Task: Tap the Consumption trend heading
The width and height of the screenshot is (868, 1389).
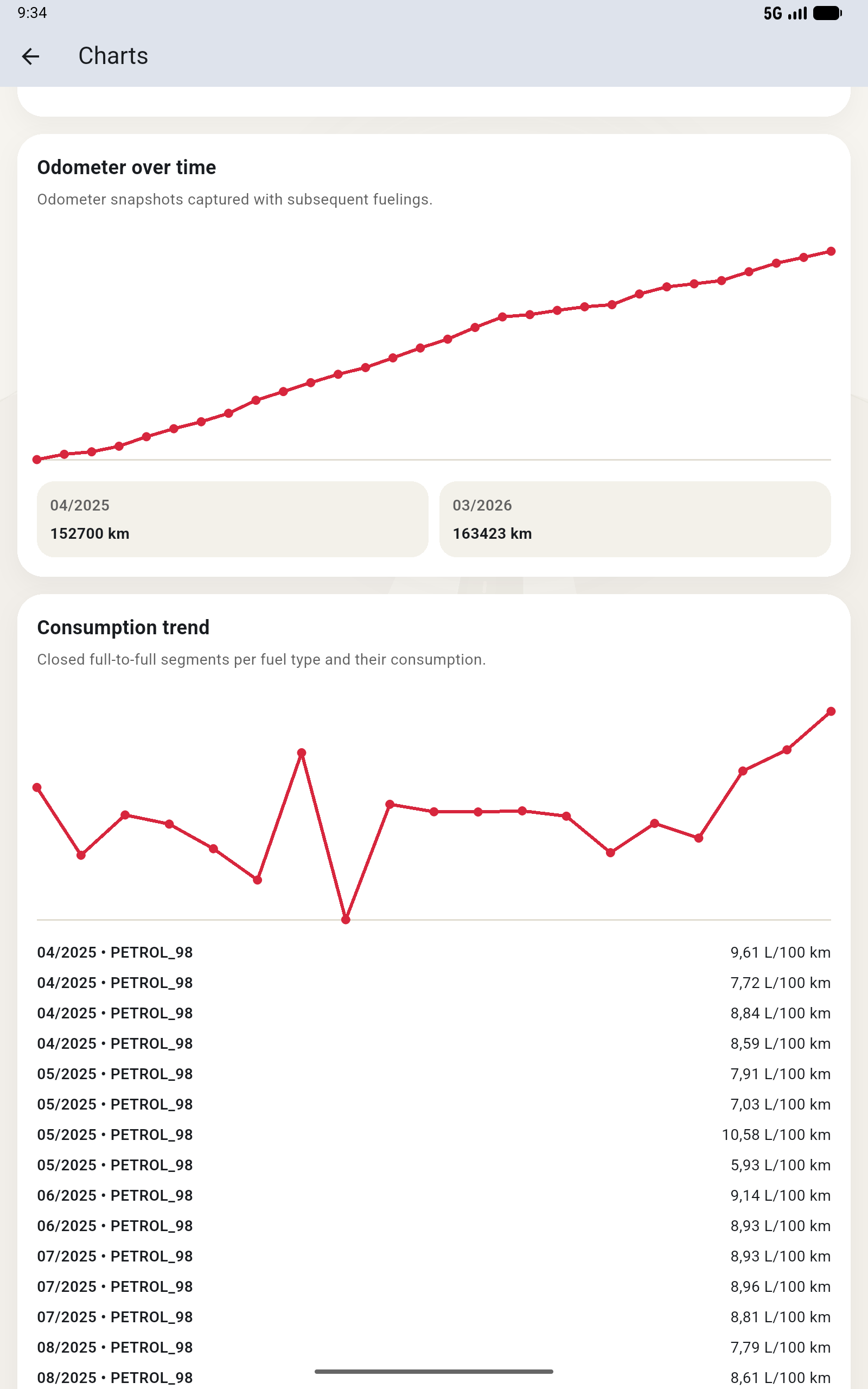Action: (123, 627)
